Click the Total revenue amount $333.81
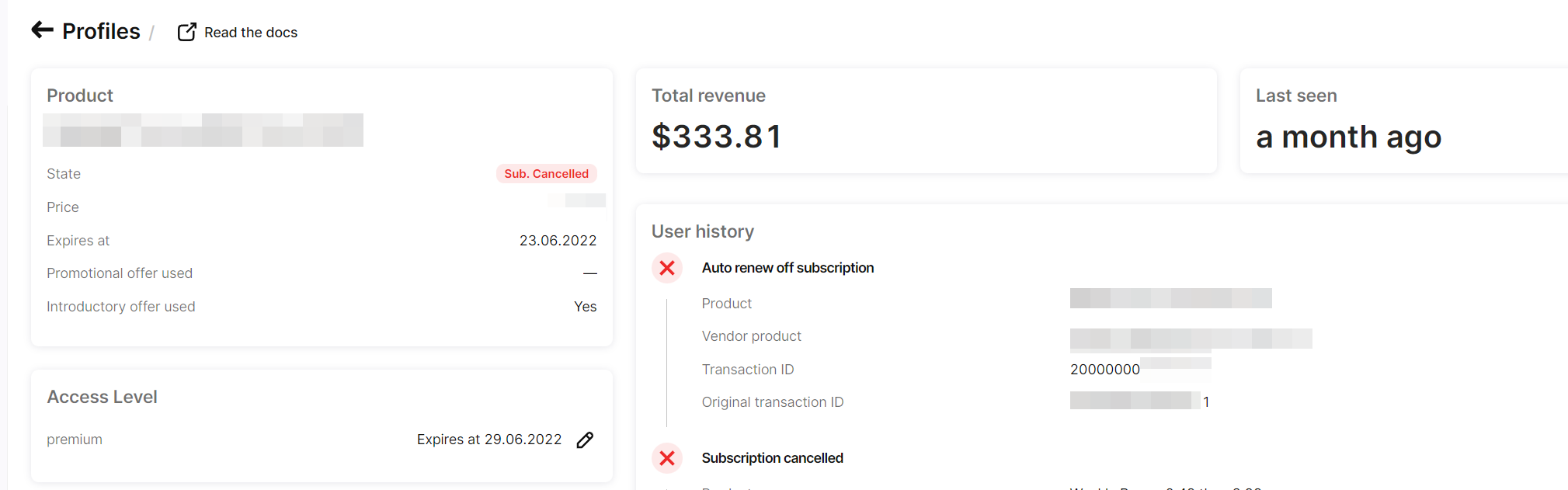The height and width of the screenshot is (490, 1568). point(716,137)
